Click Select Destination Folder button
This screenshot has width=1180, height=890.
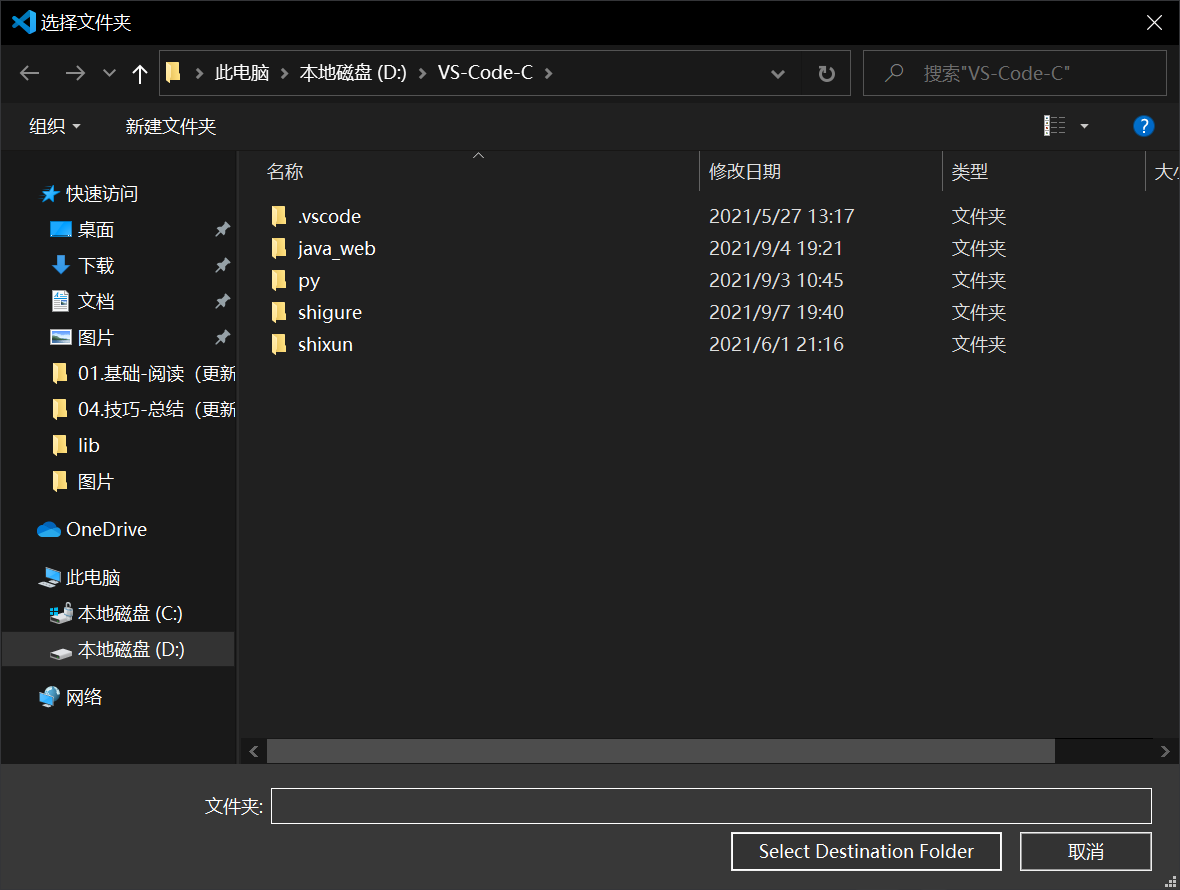pyautogui.click(x=866, y=852)
